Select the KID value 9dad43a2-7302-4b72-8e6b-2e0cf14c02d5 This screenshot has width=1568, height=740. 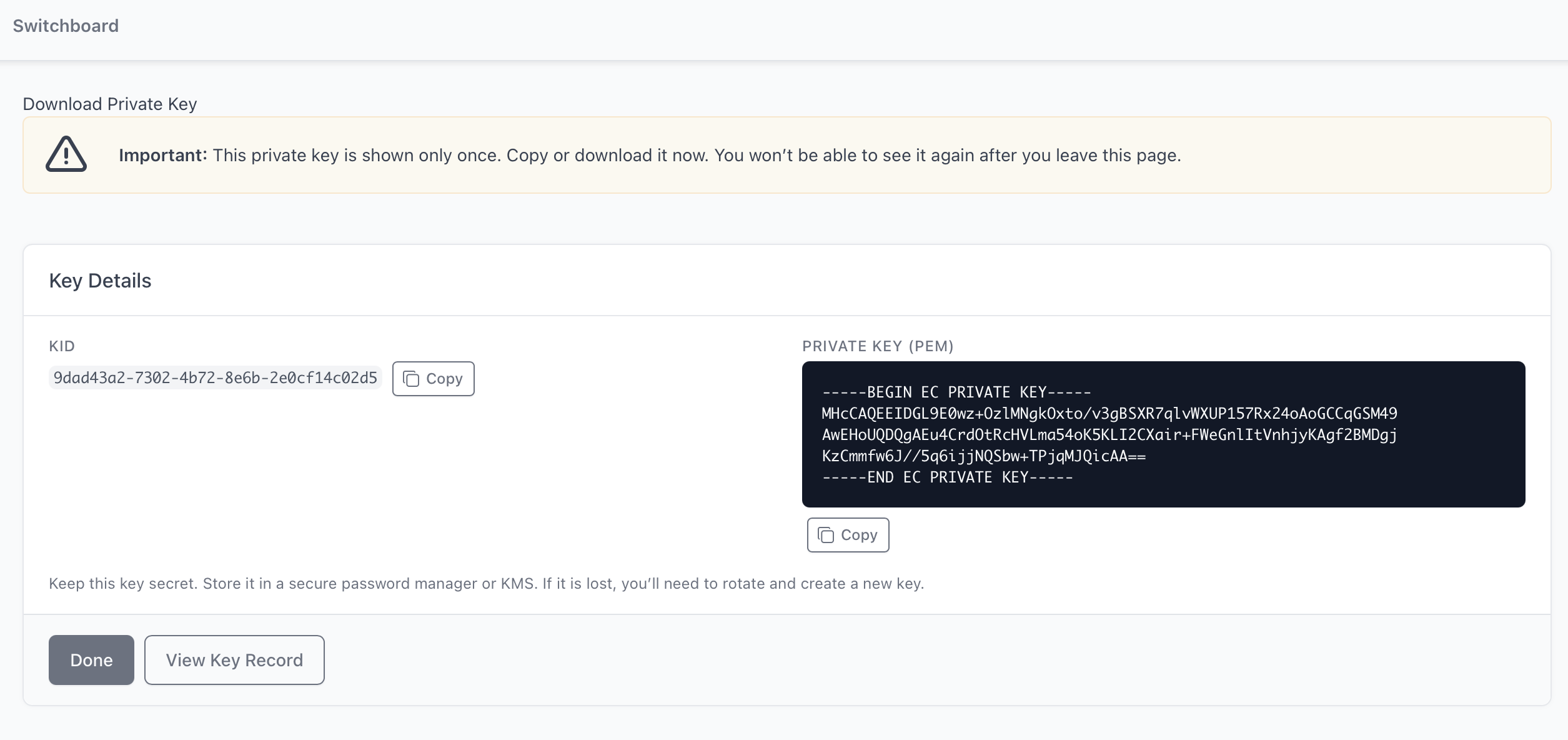point(216,377)
